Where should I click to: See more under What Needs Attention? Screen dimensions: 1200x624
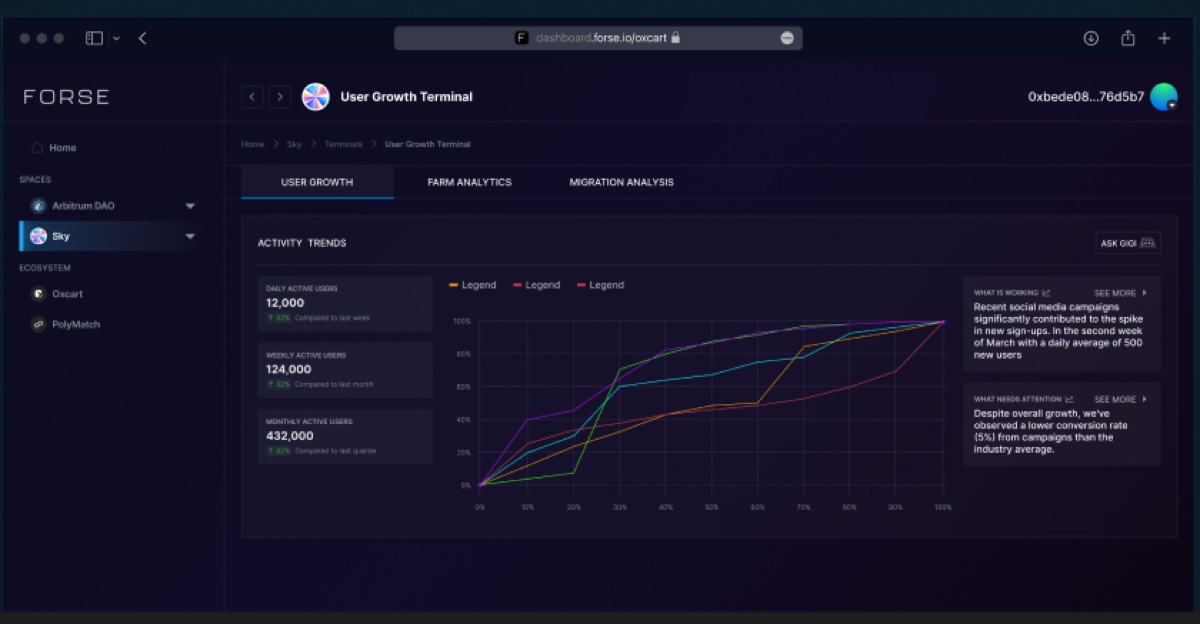point(1120,399)
